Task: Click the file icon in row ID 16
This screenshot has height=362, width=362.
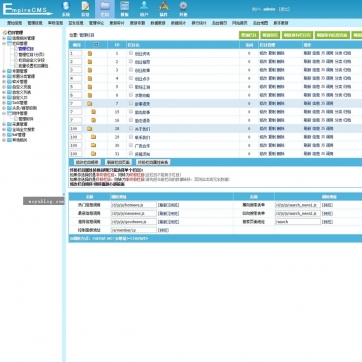Action: click(x=93, y=120)
